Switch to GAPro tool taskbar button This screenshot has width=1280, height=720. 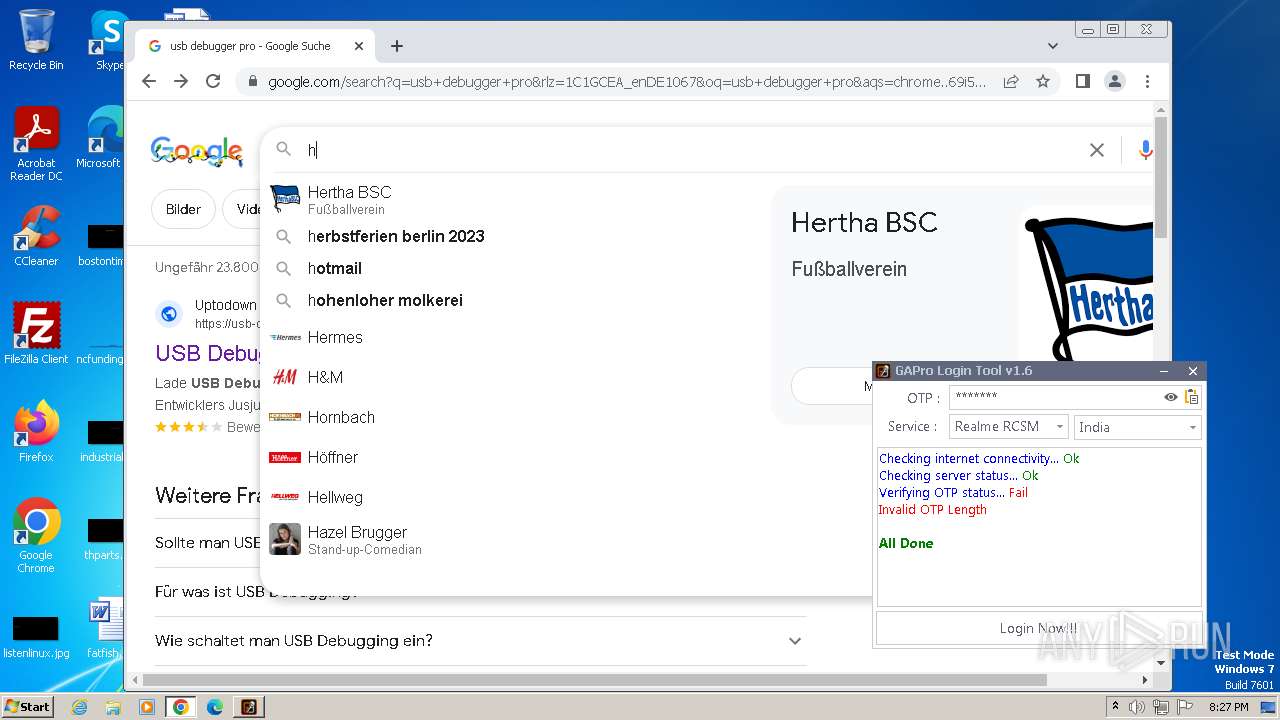tap(249, 707)
